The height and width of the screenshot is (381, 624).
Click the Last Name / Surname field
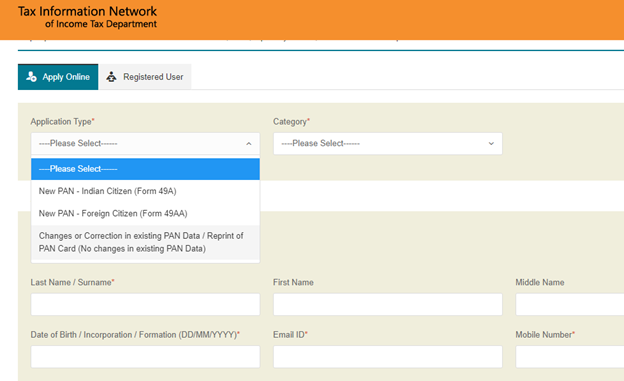[x=145, y=305]
